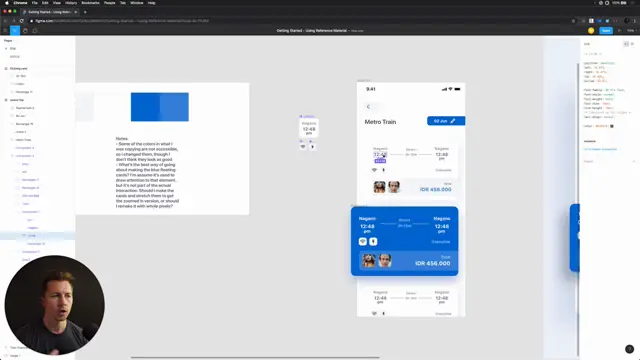The image size is (640, 360).
Task: Click the Notes text block on canvas
Action: pyautogui.click(x=147, y=173)
